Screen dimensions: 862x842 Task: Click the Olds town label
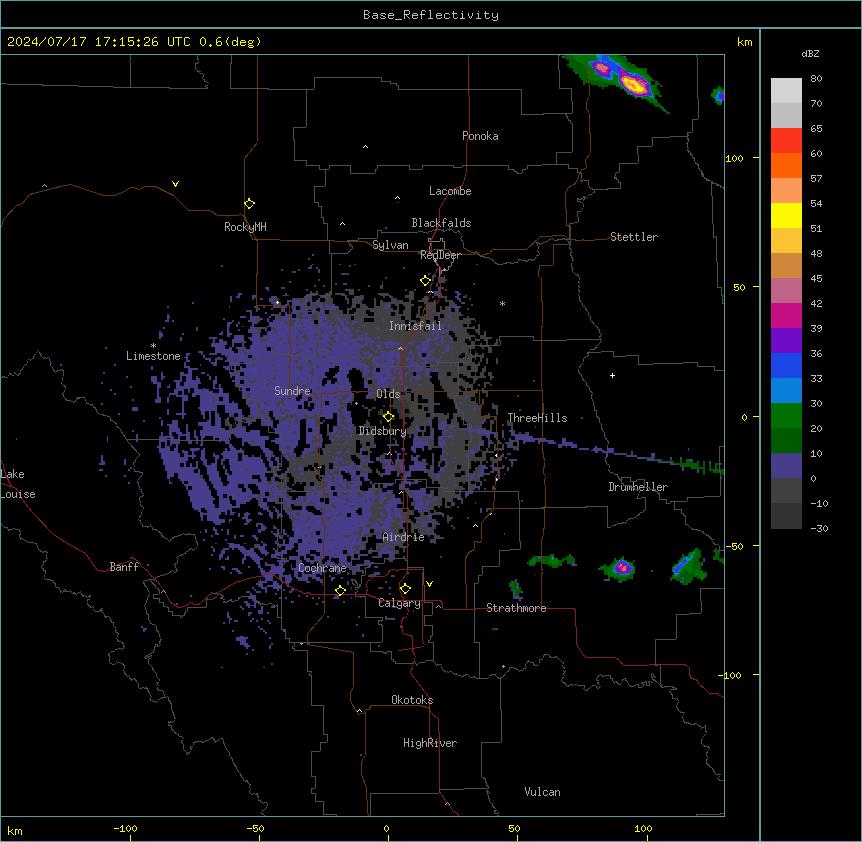click(388, 394)
